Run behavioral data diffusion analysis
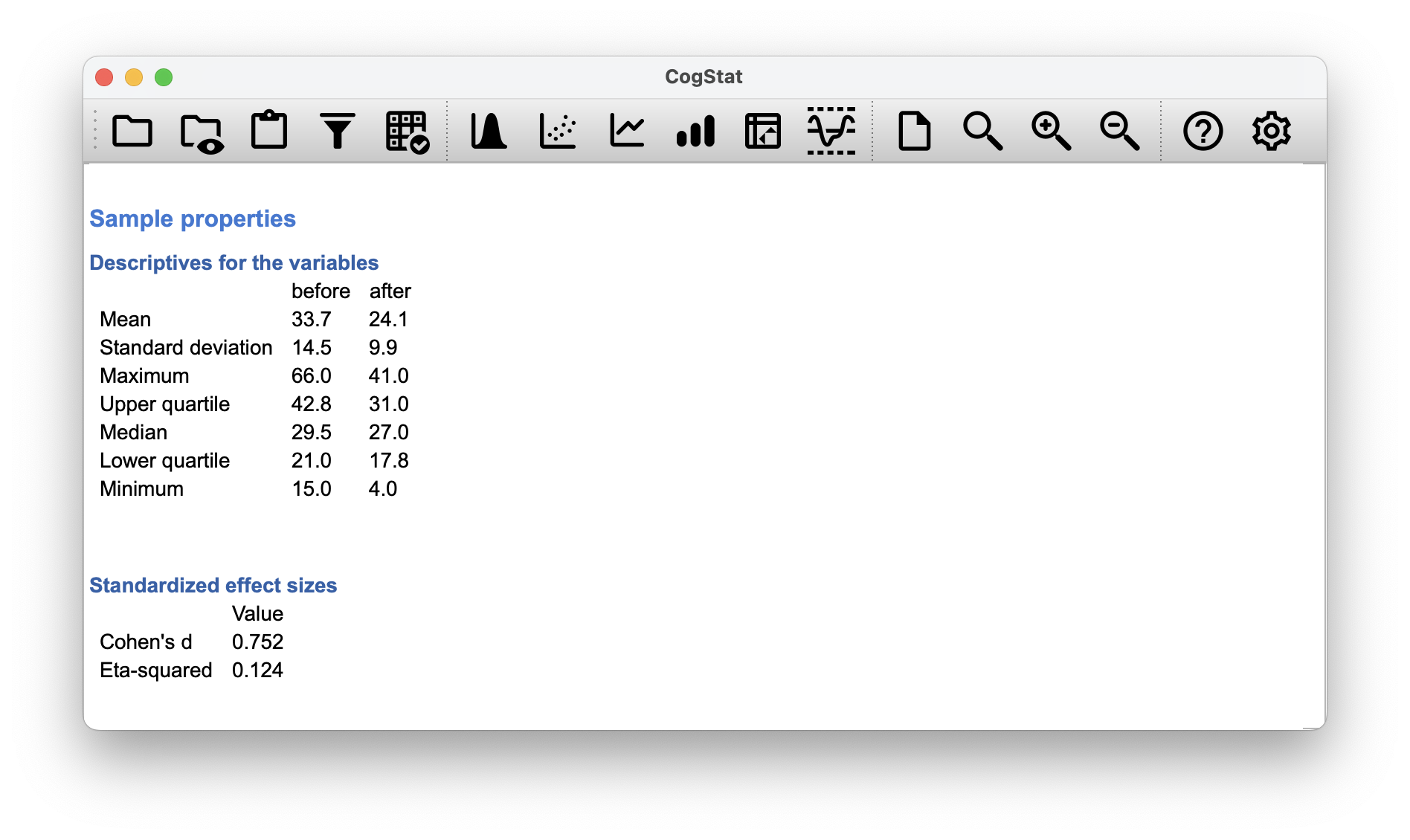This screenshot has height=840, width=1410. tap(831, 131)
